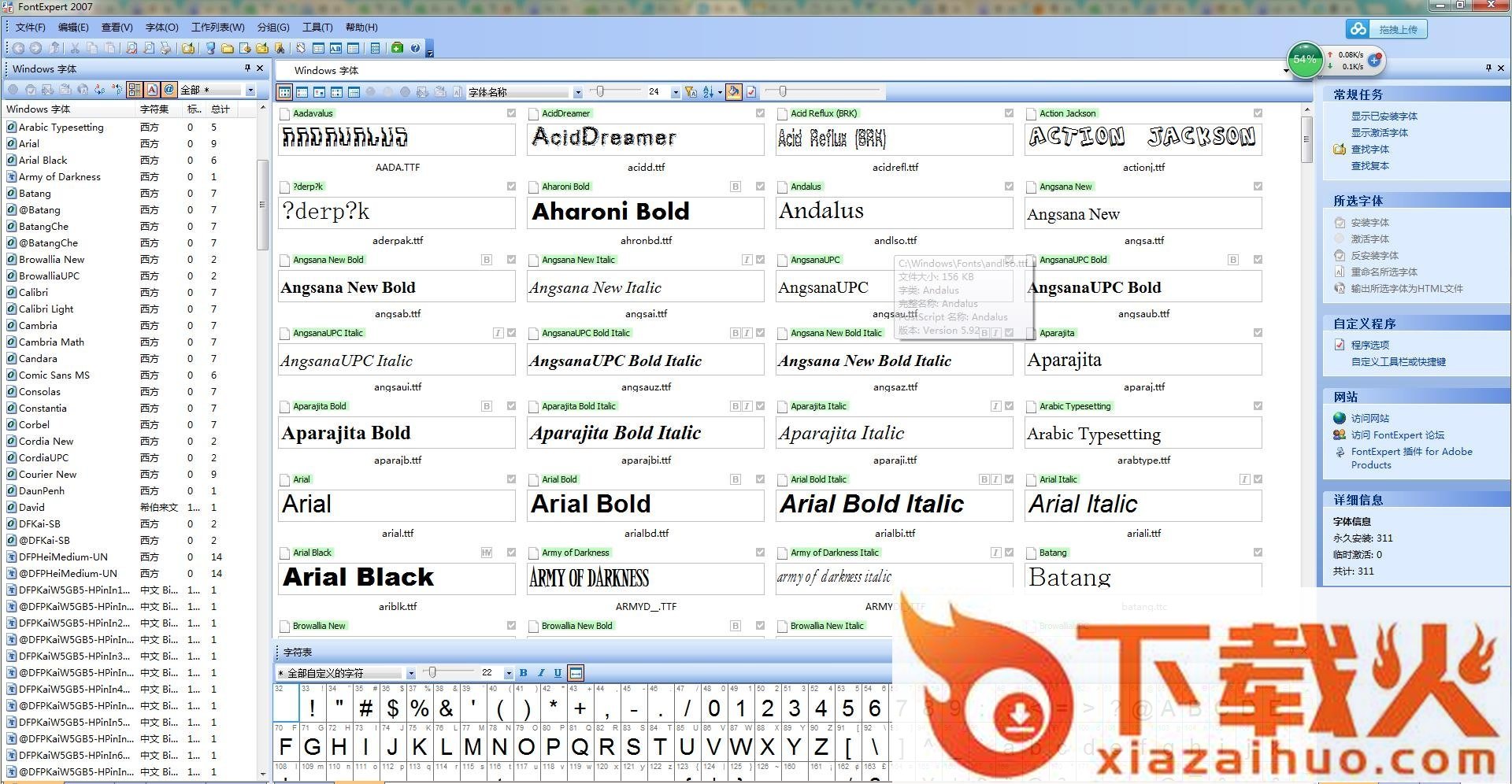1512x784 pixels.
Task: Click 显示已安装字体 link
Action: [1384, 116]
